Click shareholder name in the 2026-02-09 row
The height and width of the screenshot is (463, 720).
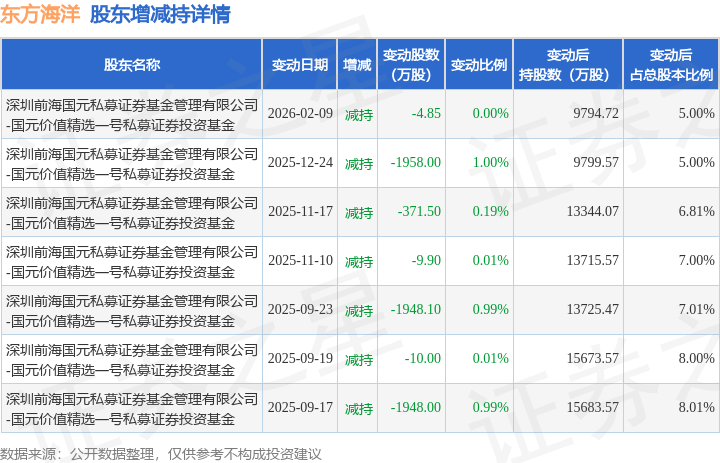[132, 115]
